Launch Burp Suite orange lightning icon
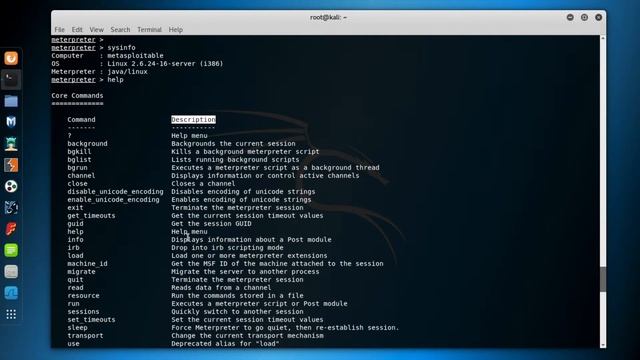Image resolution: width=640 pixels, height=360 pixels. click(11, 165)
